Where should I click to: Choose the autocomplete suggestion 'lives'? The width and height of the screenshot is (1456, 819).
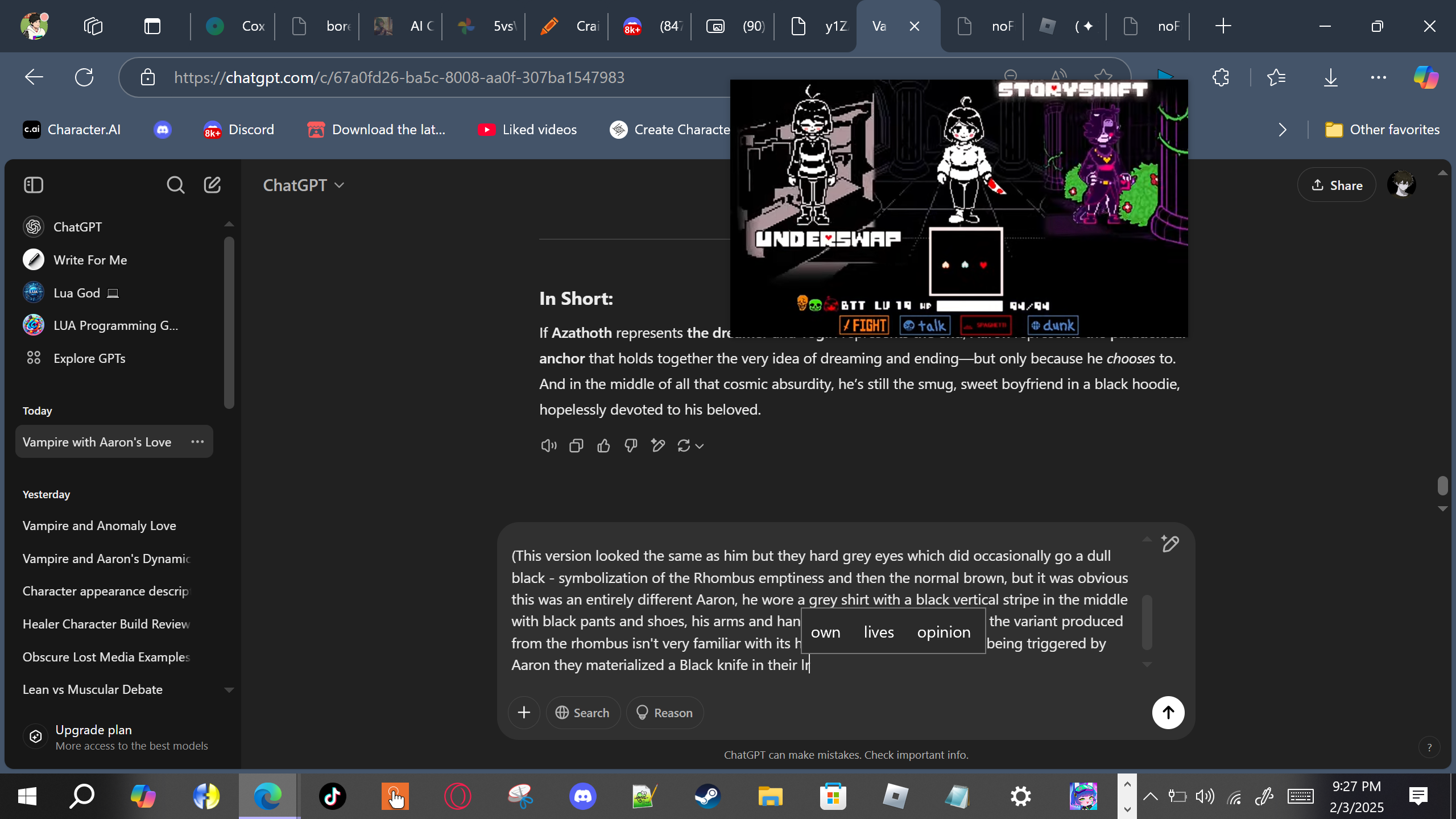point(879,632)
